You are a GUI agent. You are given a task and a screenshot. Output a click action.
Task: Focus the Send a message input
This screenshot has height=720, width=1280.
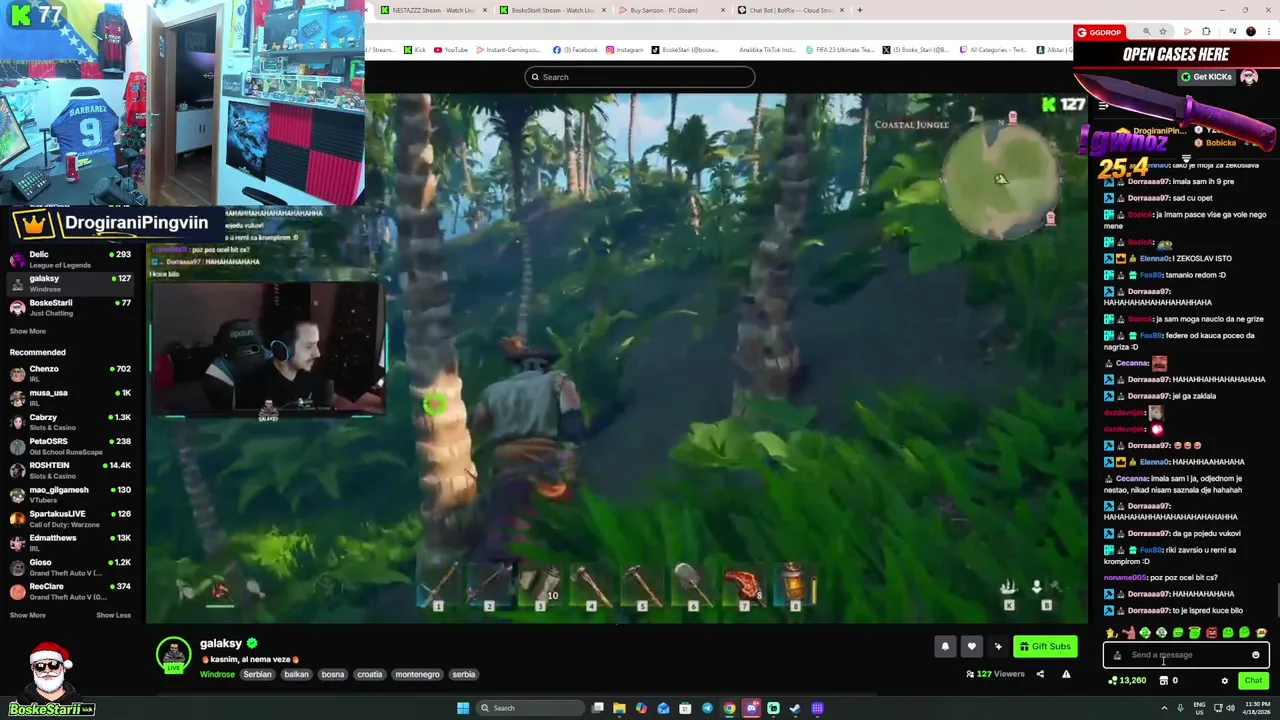[x=1186, y=655]
